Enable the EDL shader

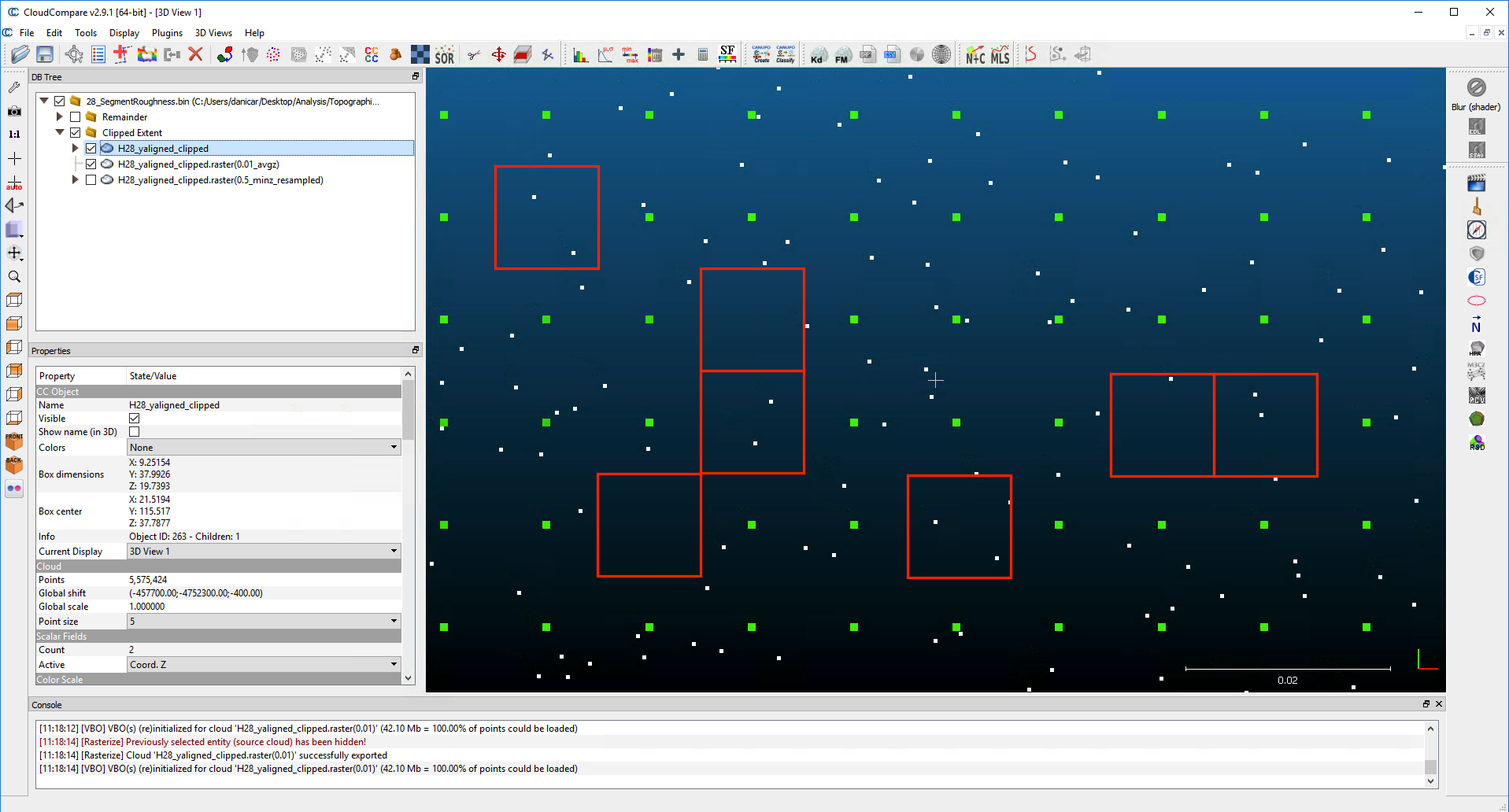pyautogui.click(x=1478, y=126)
